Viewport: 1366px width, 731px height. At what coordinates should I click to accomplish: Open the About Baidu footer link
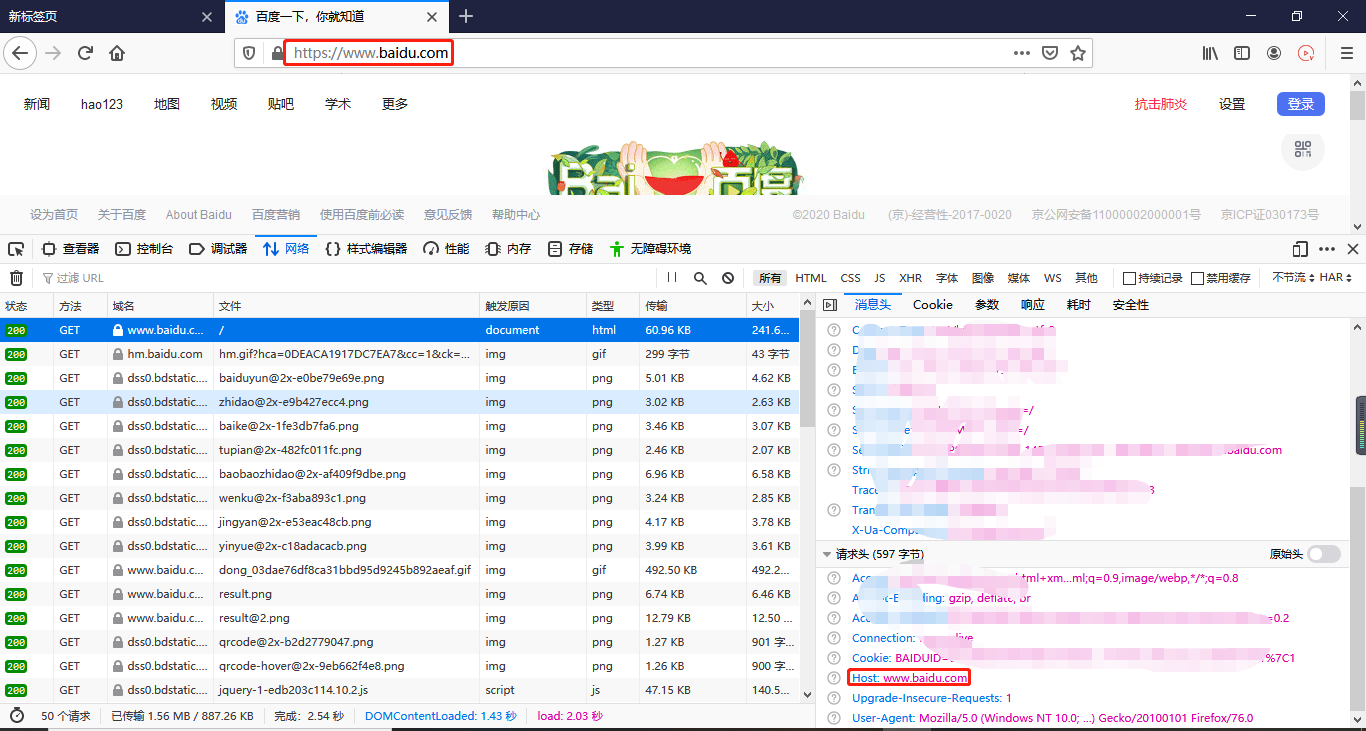pyautogui.click(x=199, y=215)
